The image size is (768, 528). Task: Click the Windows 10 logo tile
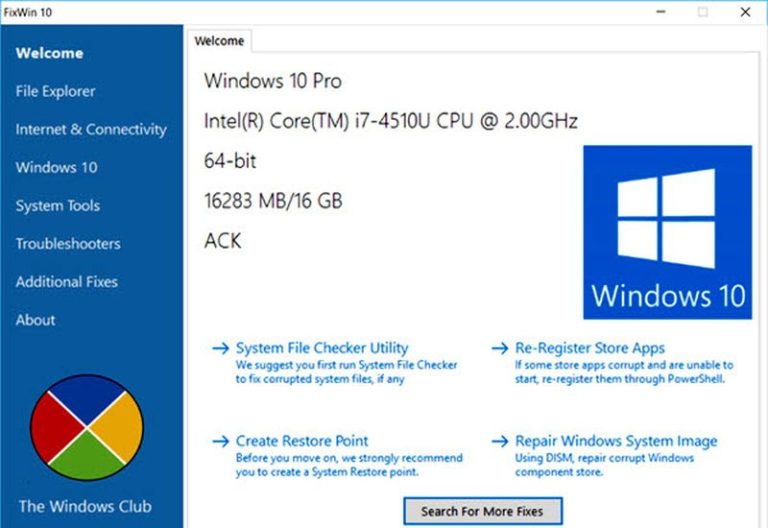[667, 232]
